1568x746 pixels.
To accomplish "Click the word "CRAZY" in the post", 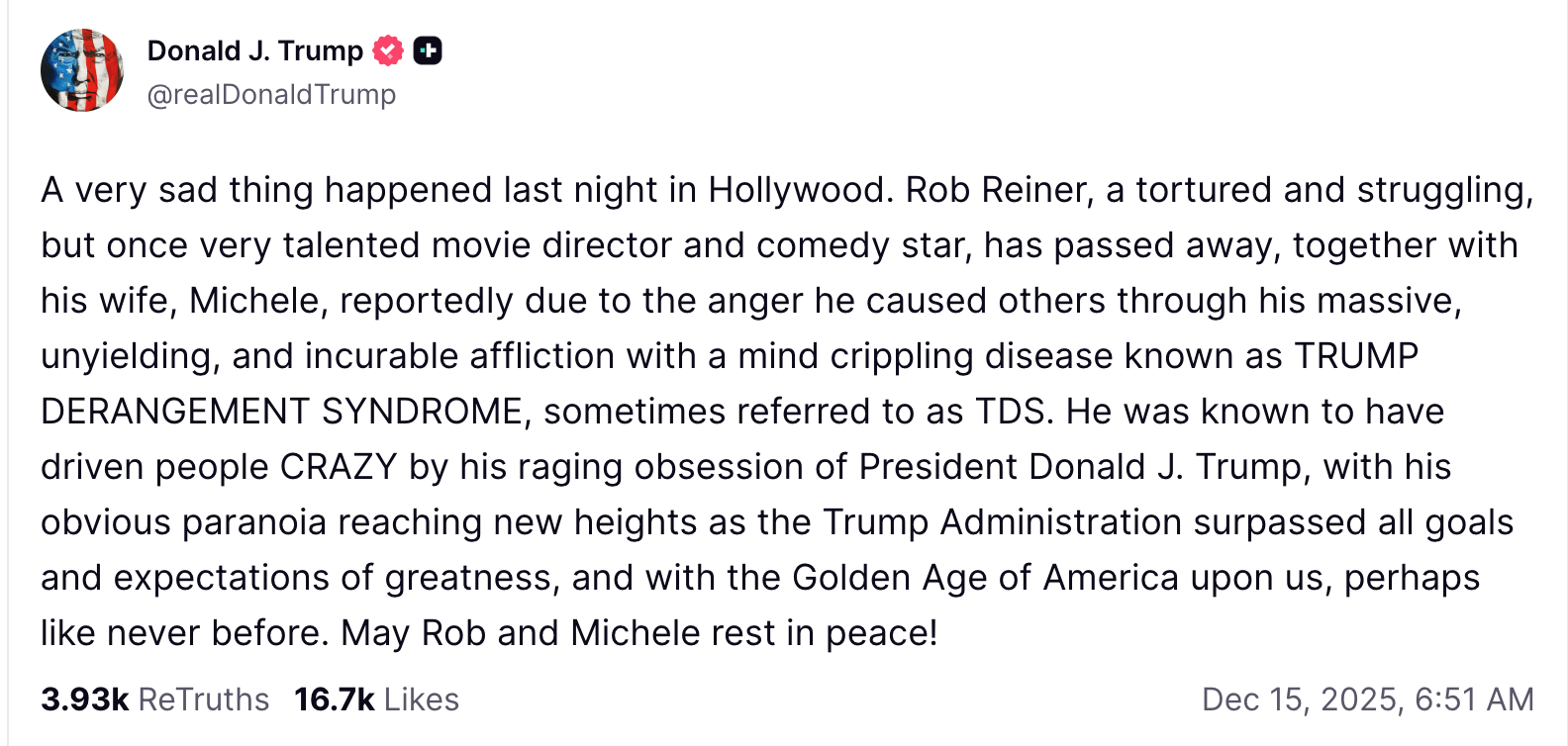I will point(339,467).
